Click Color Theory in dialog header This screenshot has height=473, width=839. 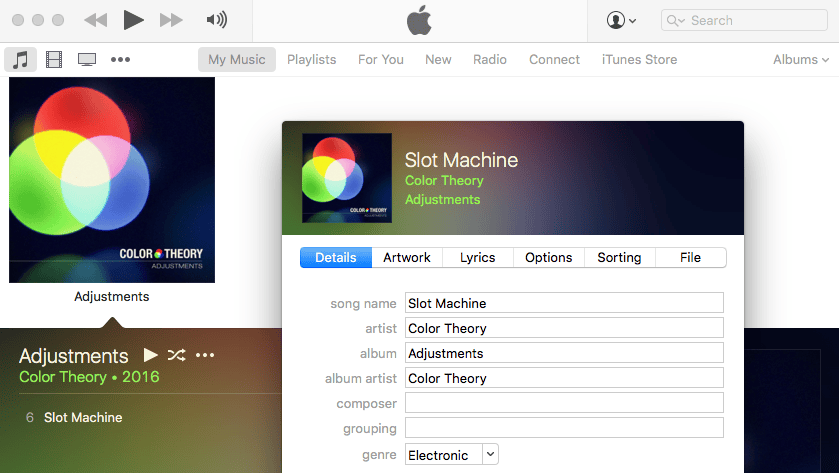click(444, 180)
